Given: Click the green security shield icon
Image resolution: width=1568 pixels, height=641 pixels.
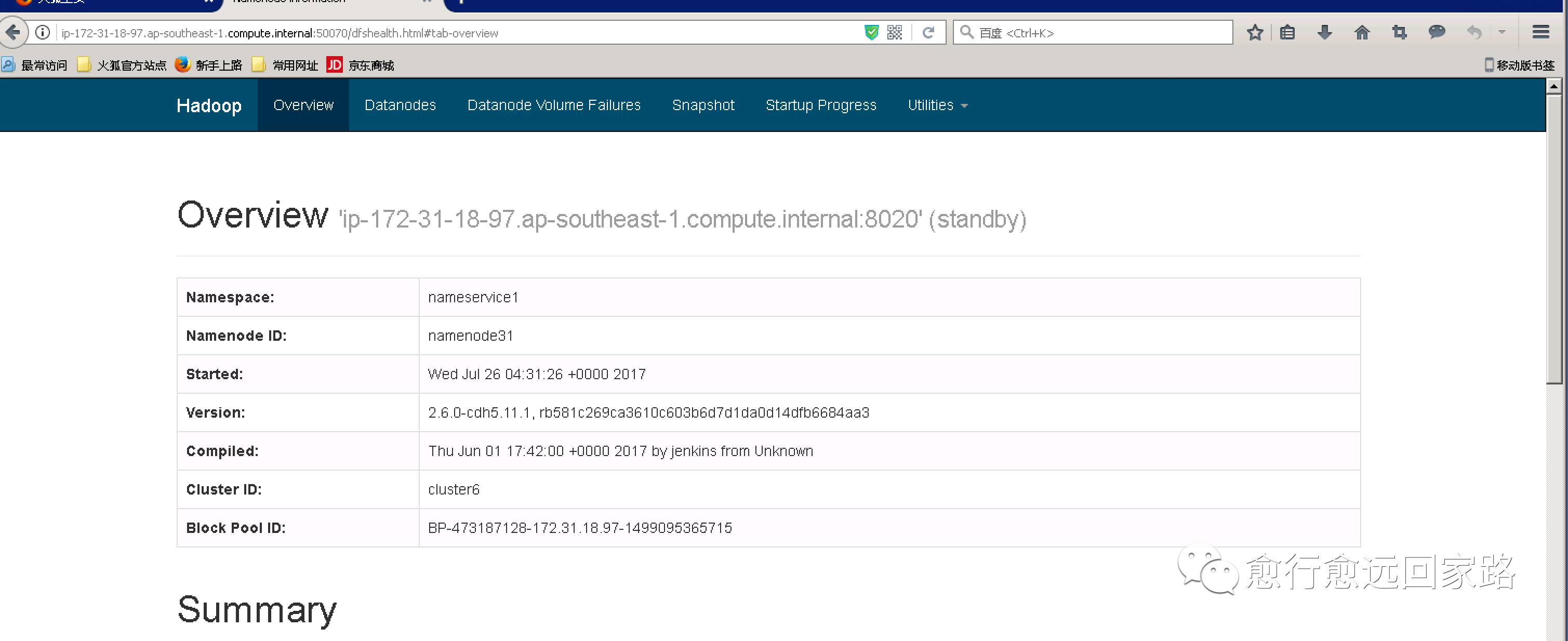Looking at the screenshot, I should pos(872,33).
